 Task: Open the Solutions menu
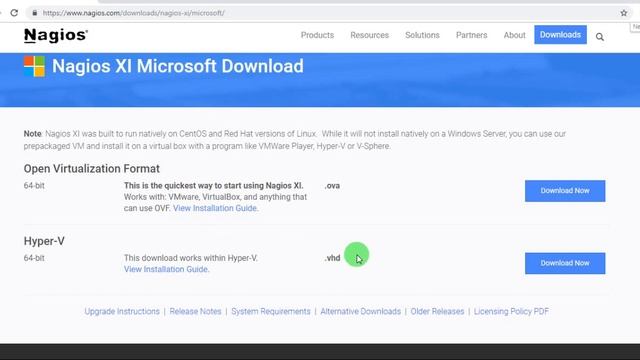pyautogui.click(x=422, y=35)
